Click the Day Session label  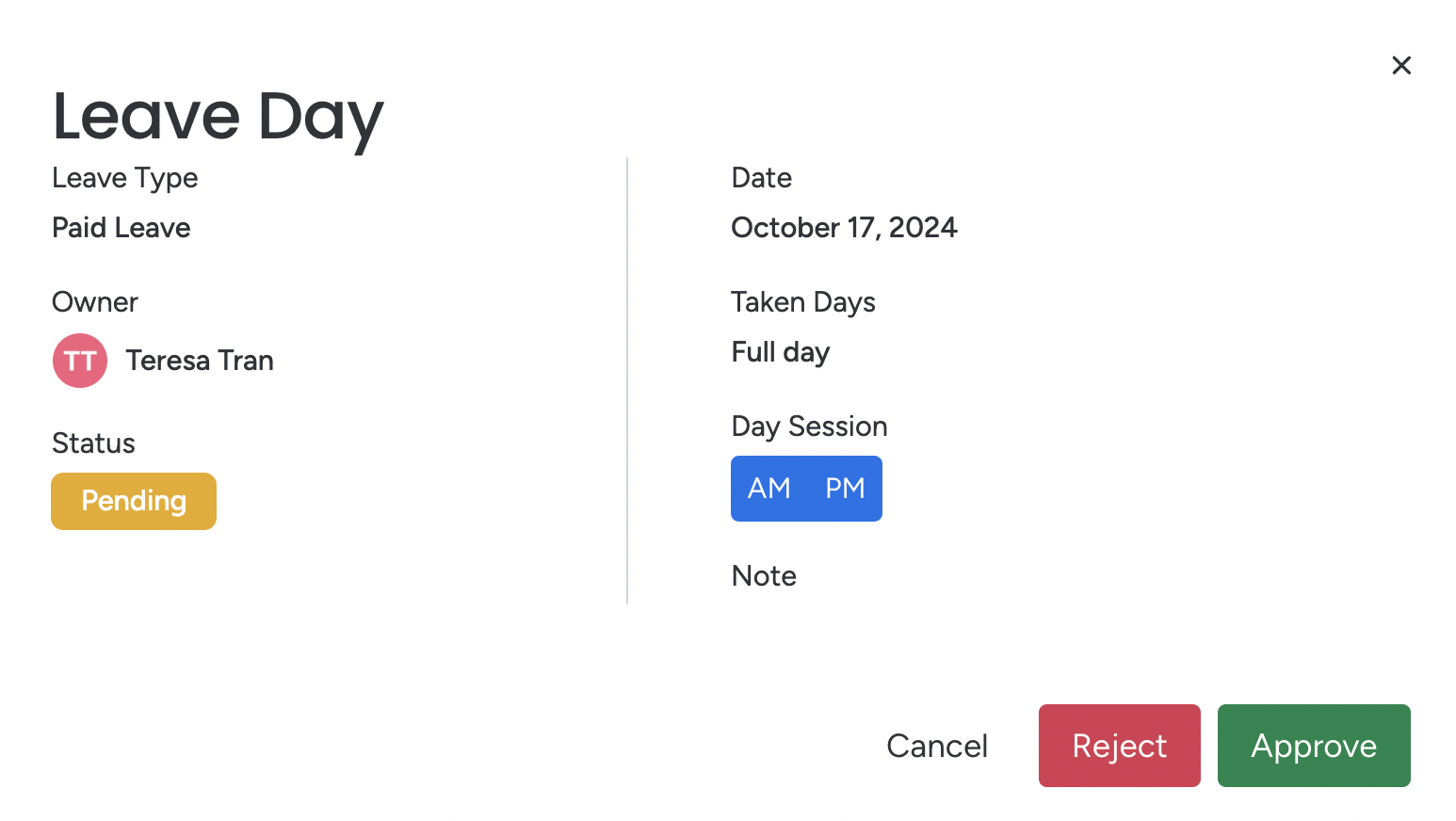809,427
